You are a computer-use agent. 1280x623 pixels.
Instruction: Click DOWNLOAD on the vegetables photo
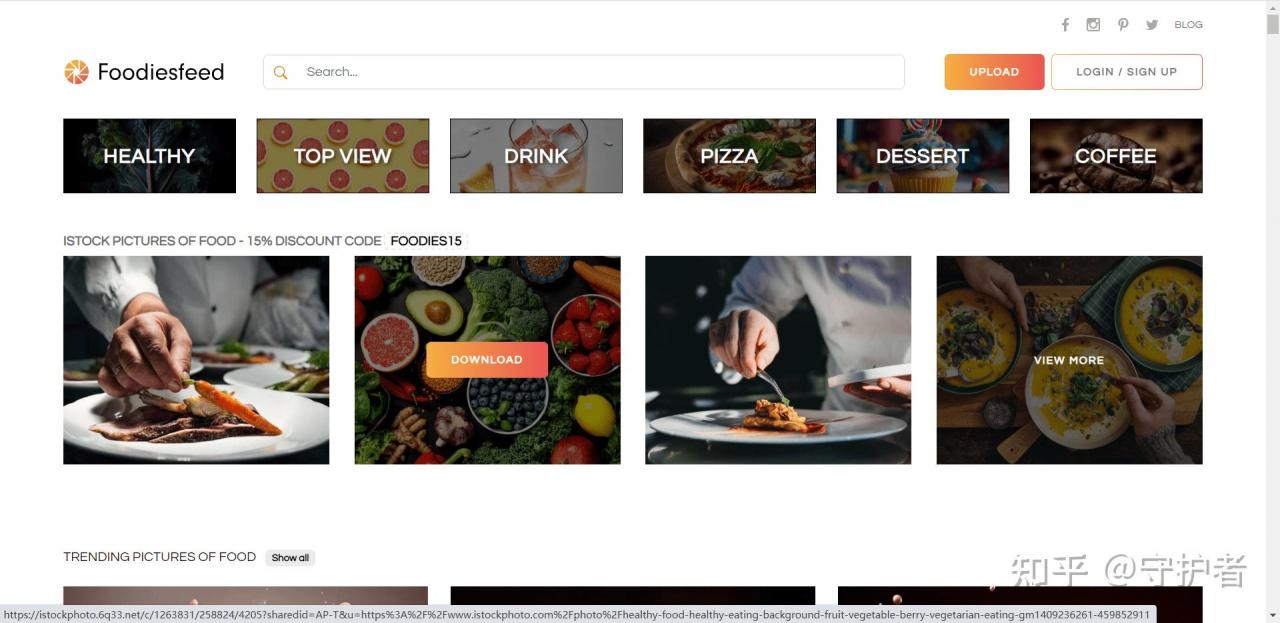(487, 360)
